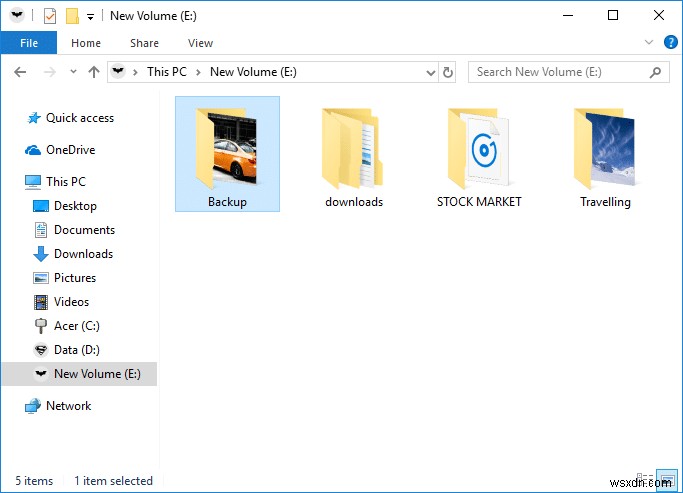Image resolution: width=683 pixels, height=493 pixels.
Task: Click the blue Downloads arrow icon
Action: point(41,254)
